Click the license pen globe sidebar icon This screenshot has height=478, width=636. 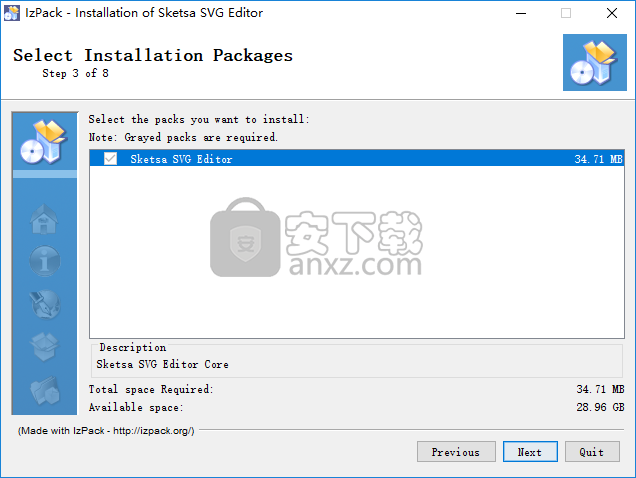[45, 304]
